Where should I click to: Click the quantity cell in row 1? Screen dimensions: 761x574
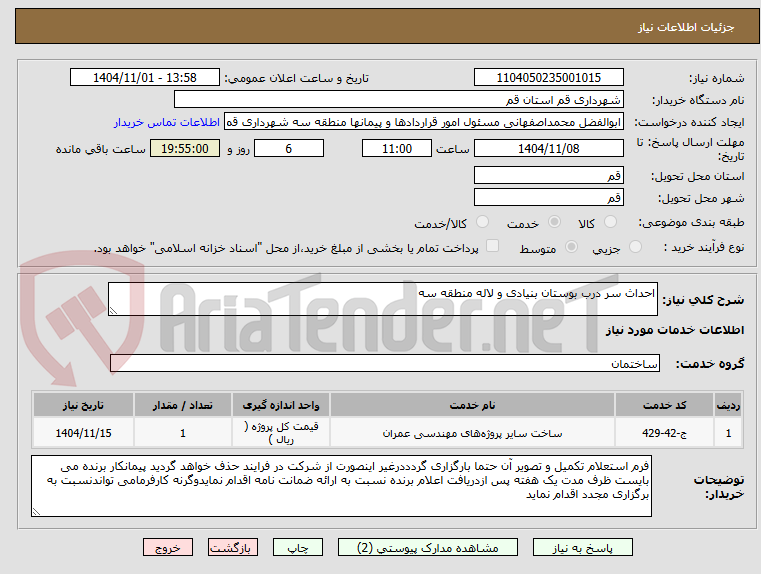tap(182, 433)
